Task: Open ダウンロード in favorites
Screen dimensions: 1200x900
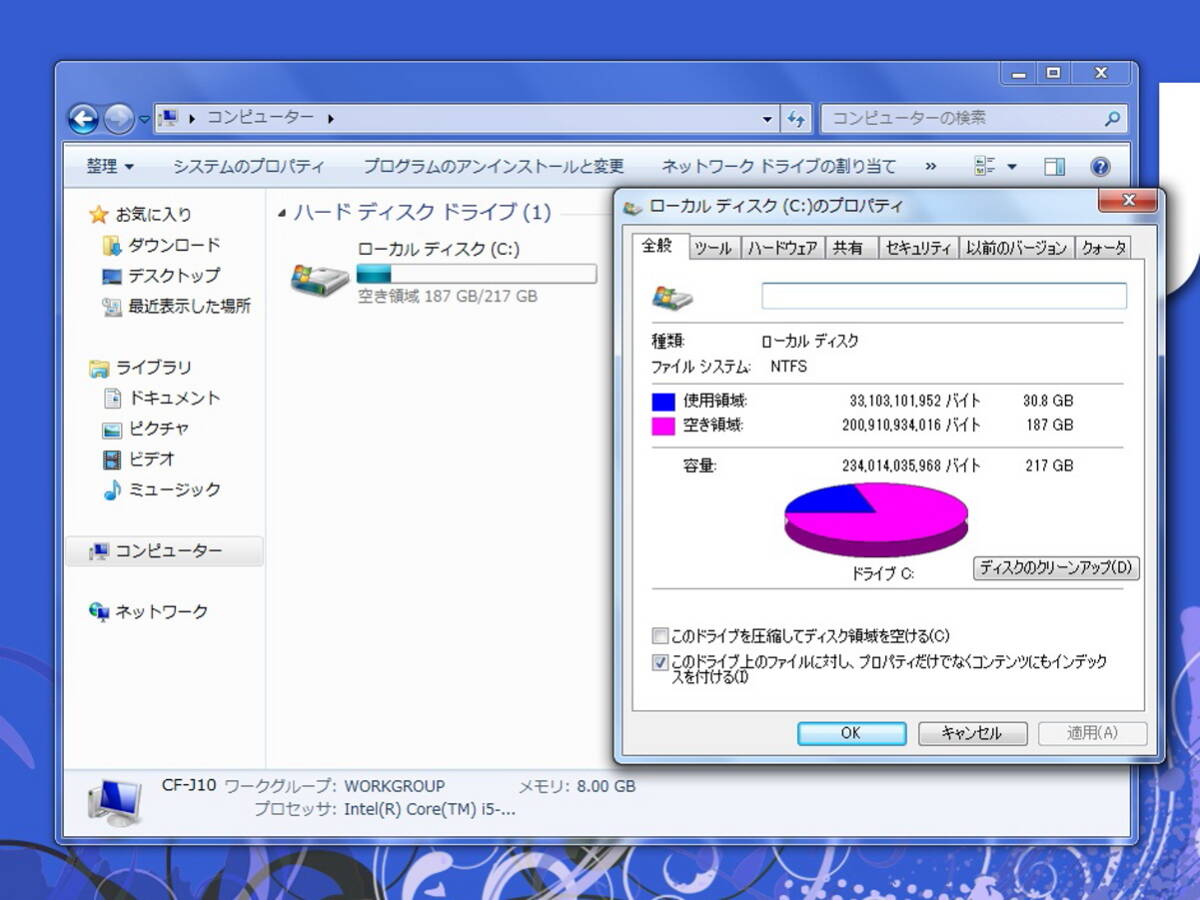Action: click(173, 245)
